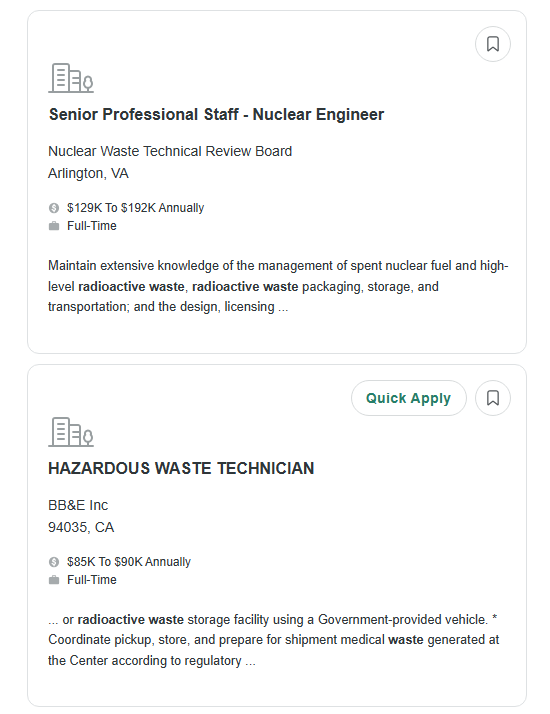This screenshot has width=550, height=714.
Task: Click briefcase icon in Nuclear Engineer card
Action: click(54, 226)
